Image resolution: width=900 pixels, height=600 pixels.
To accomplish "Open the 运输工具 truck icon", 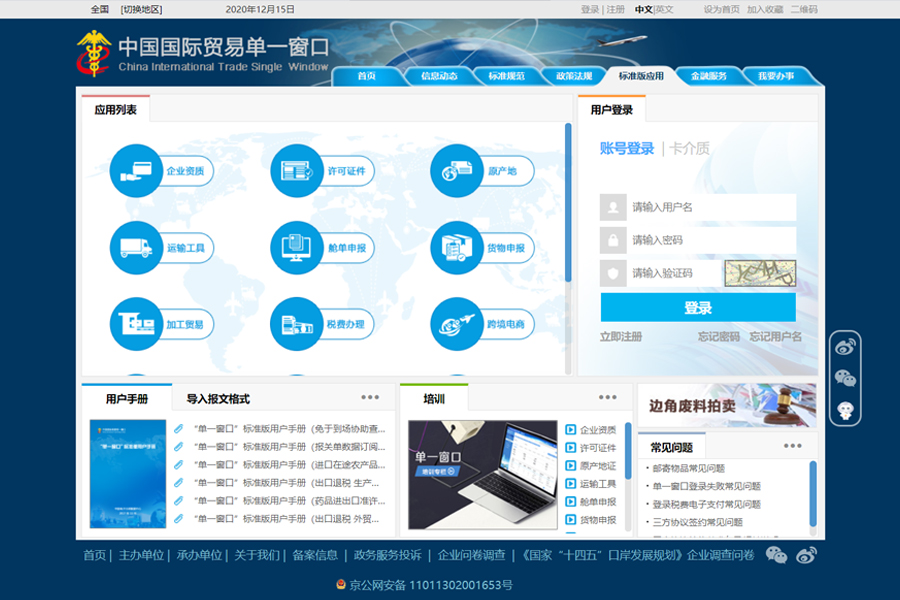I will point(136,247).
